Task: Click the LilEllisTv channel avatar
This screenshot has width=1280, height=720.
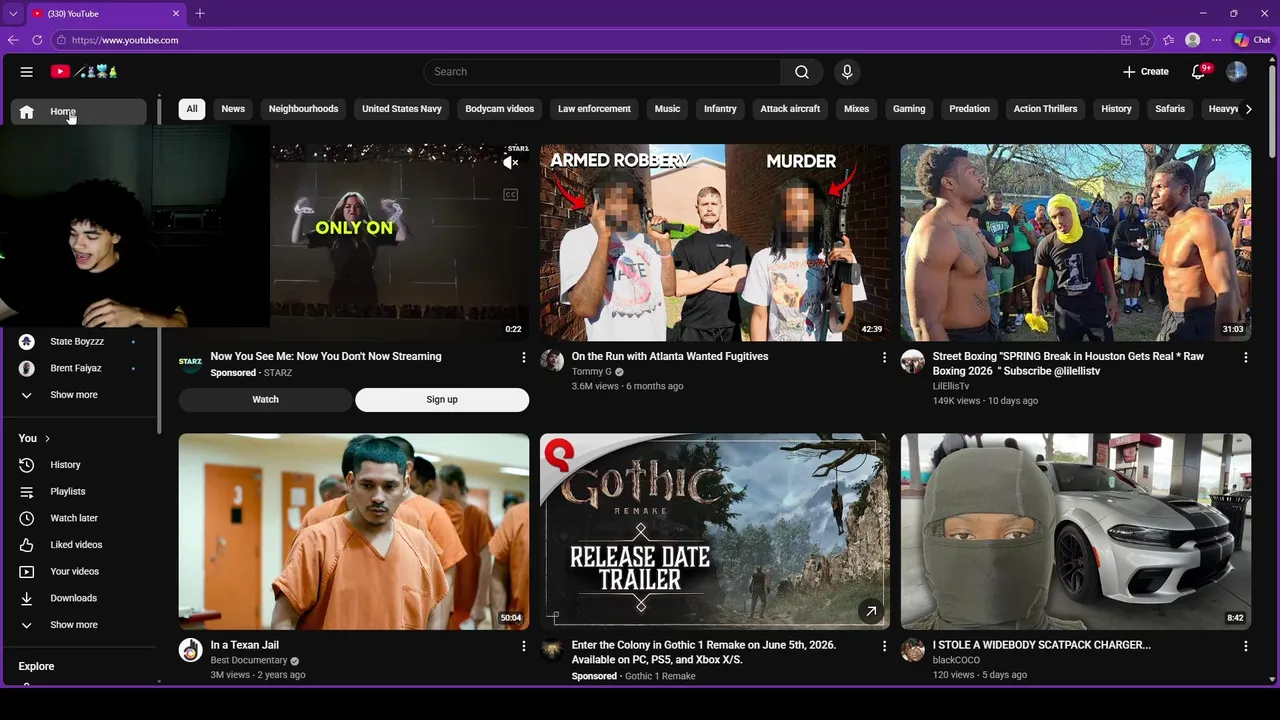Action: click(x=912, y=361)
